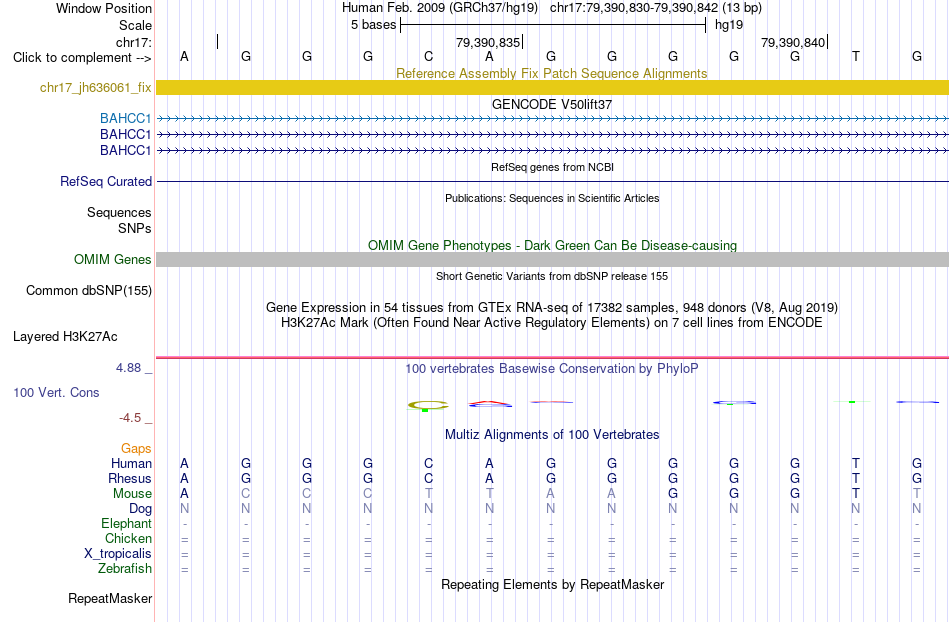Viewport: 950px width, 622px height.
Task: Click the hg19 label beside the scale bar
Action: click(x=729, y=25)
